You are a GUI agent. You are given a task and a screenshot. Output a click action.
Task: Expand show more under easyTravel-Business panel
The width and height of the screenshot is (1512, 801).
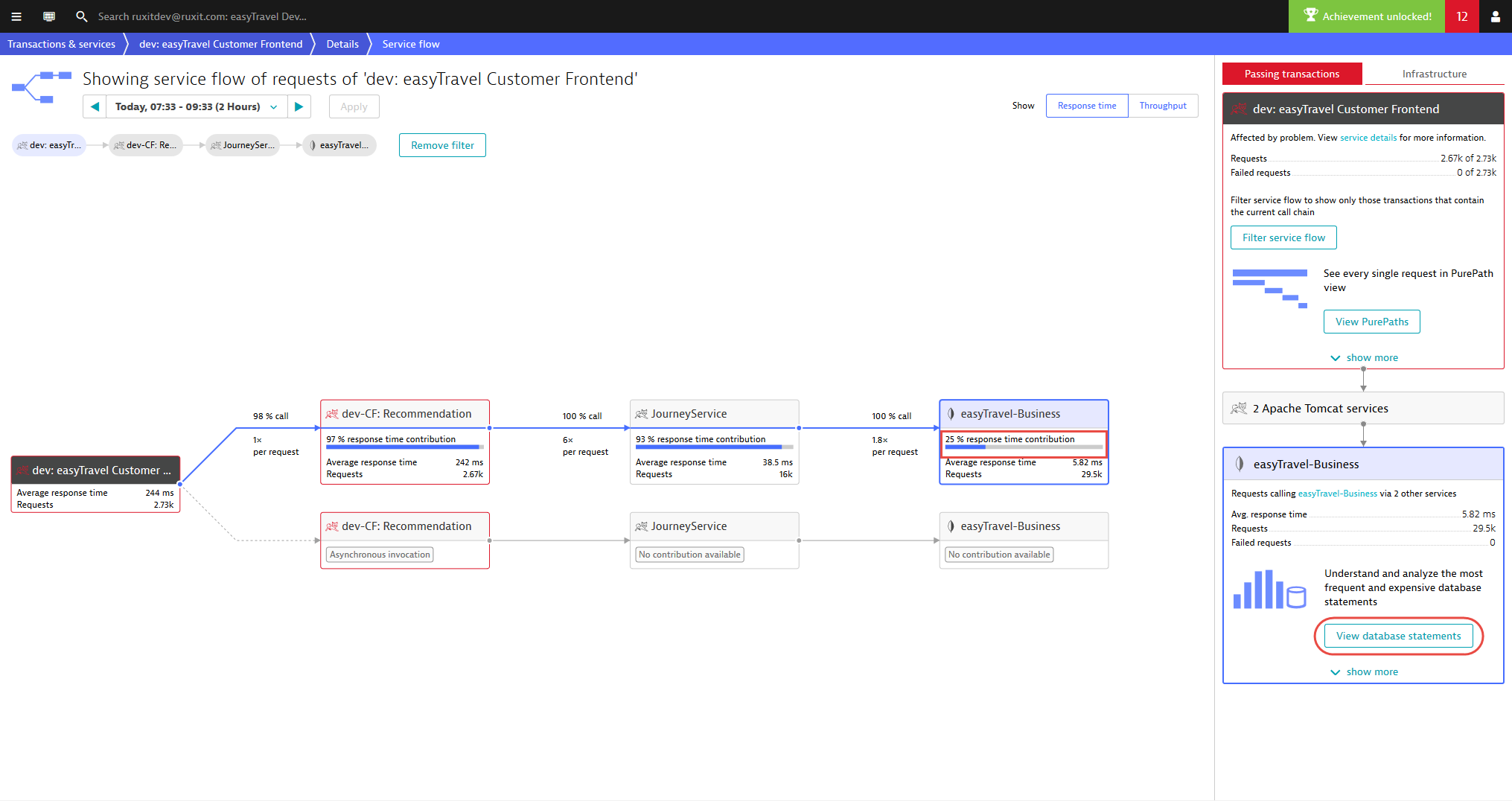[1364, 672]
